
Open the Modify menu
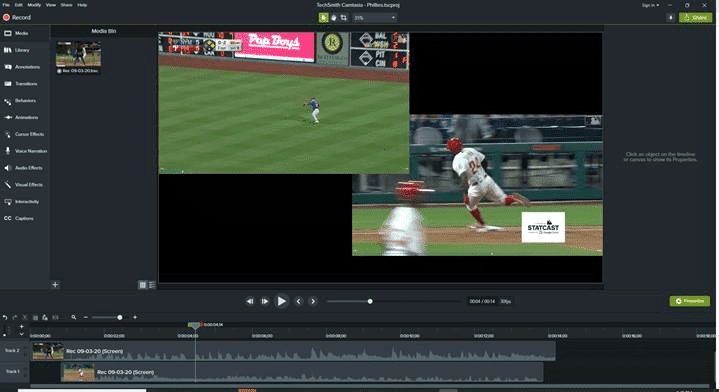pyautogui.click(x=34, y=5)
